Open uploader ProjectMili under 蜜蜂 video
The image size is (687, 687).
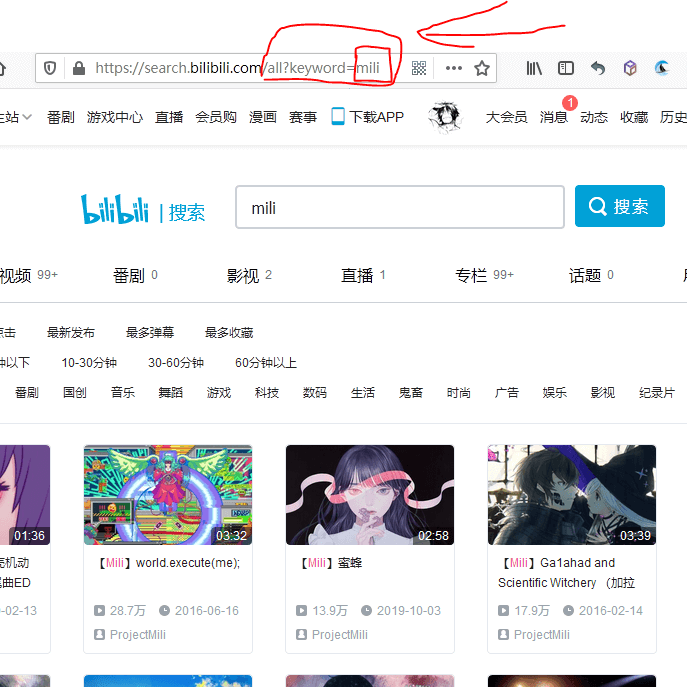click(340, 634)
